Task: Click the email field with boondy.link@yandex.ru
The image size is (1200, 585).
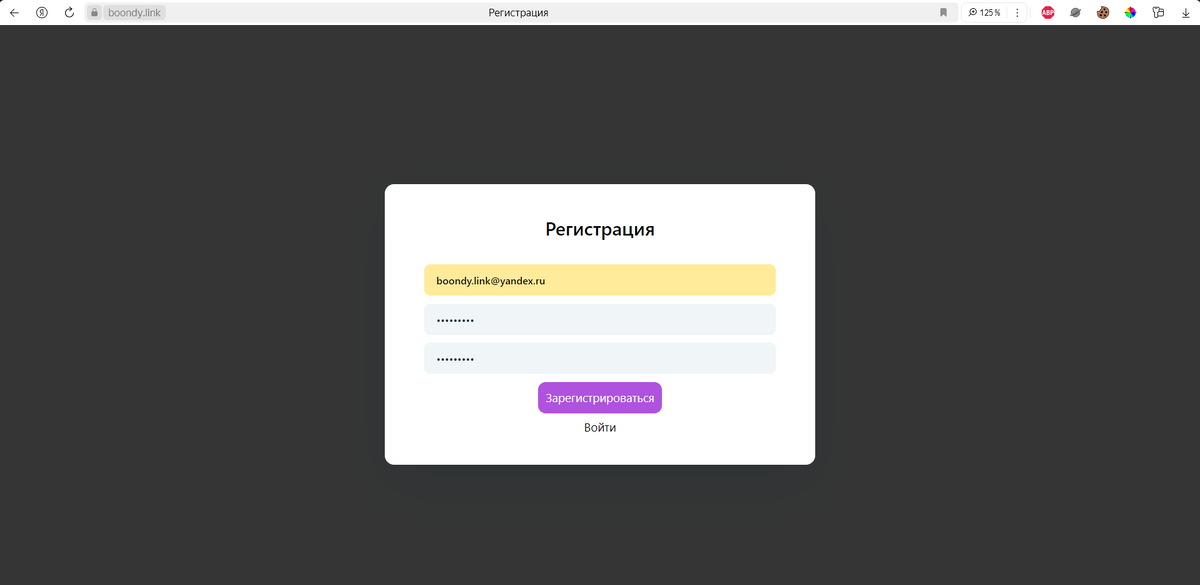Action: 600,280
